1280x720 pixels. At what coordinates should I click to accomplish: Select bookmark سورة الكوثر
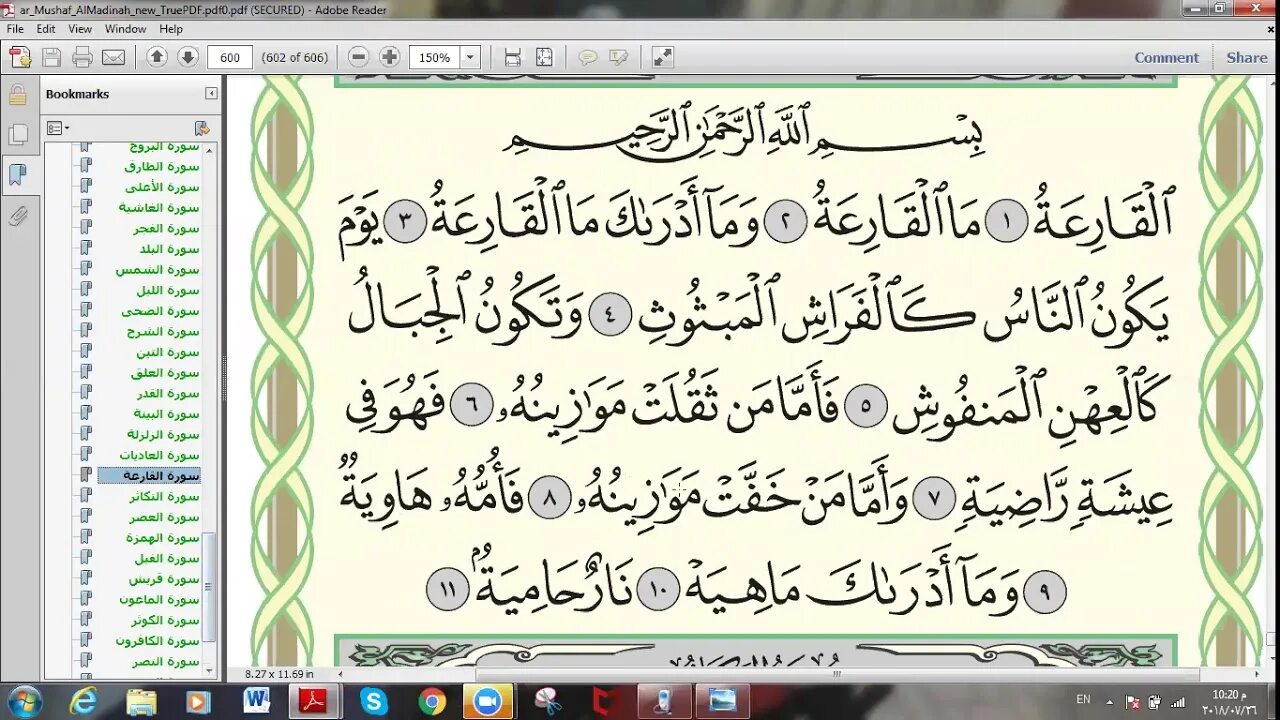pyautogui.click(x=164, y=620)
